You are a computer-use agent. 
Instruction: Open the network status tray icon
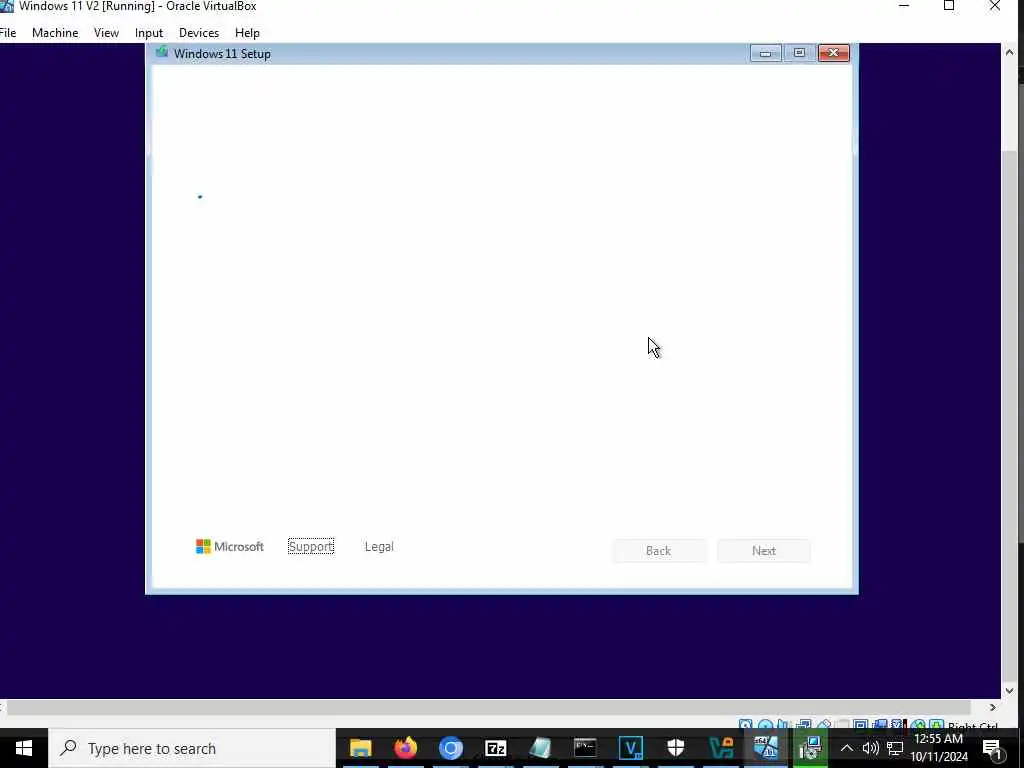895,748
